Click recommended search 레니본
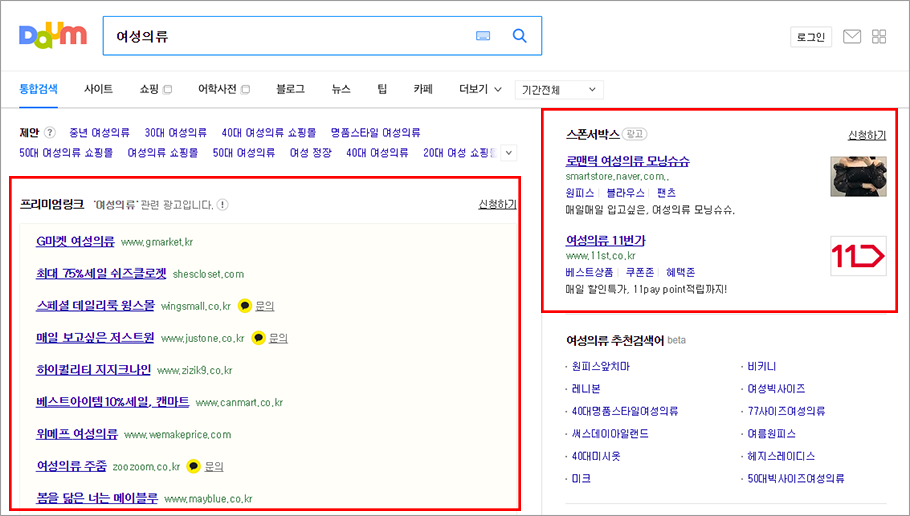The image size is (910, 516). click(x=586, y=389)
